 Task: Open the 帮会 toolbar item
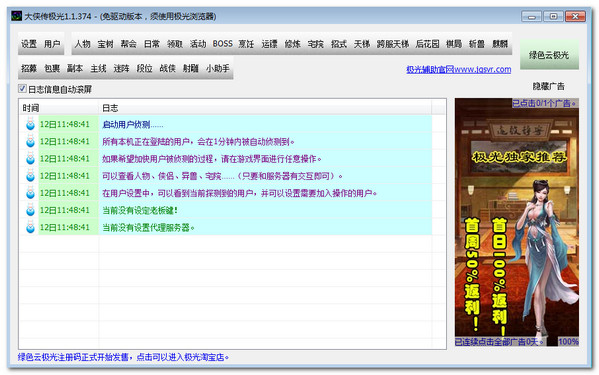click(128, 44)
